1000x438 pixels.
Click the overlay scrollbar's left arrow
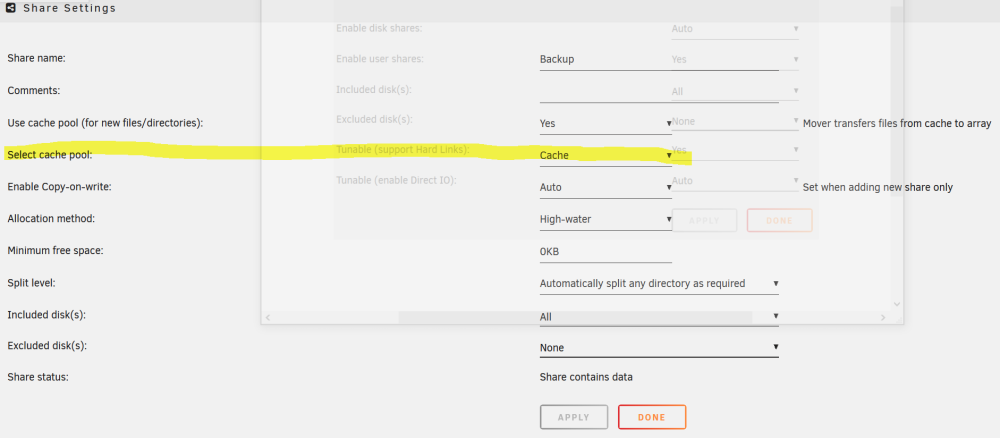click(x=268, y=317)
